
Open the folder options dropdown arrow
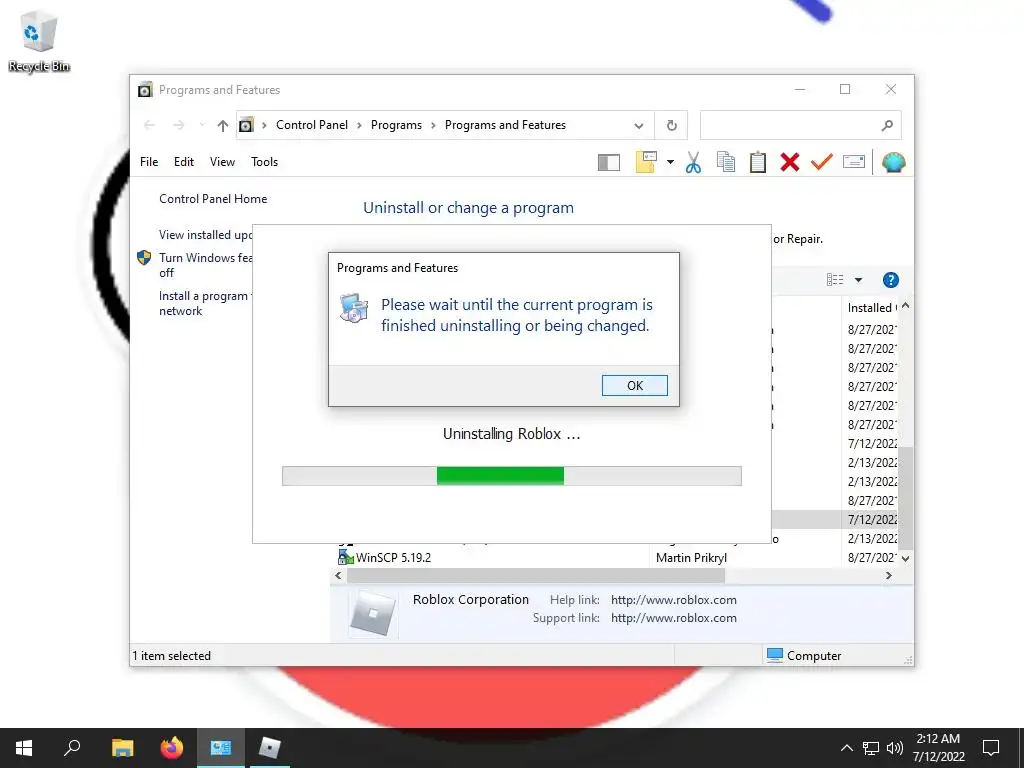pos(670,162)
